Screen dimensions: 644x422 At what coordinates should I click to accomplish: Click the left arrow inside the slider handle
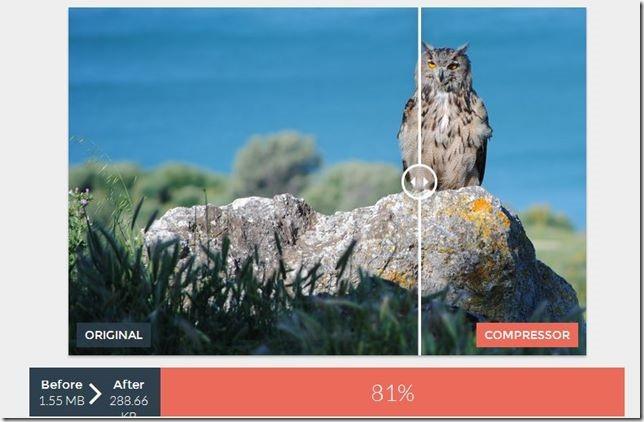pos(413,182)
